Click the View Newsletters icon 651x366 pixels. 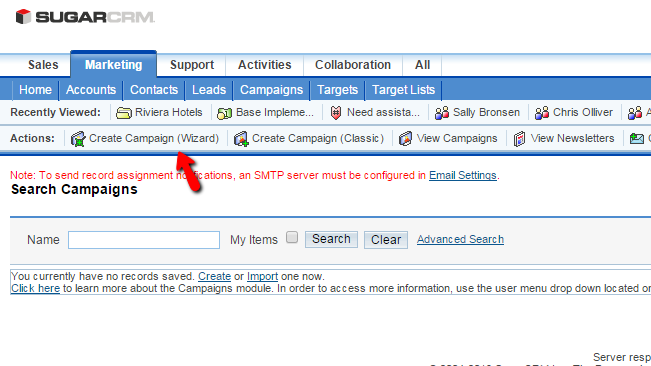point(519,139)
